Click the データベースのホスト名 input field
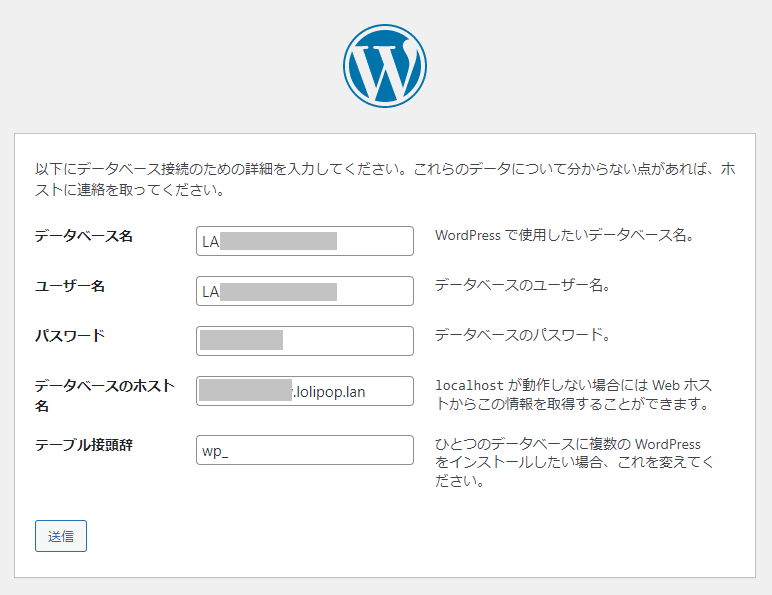 305,391
